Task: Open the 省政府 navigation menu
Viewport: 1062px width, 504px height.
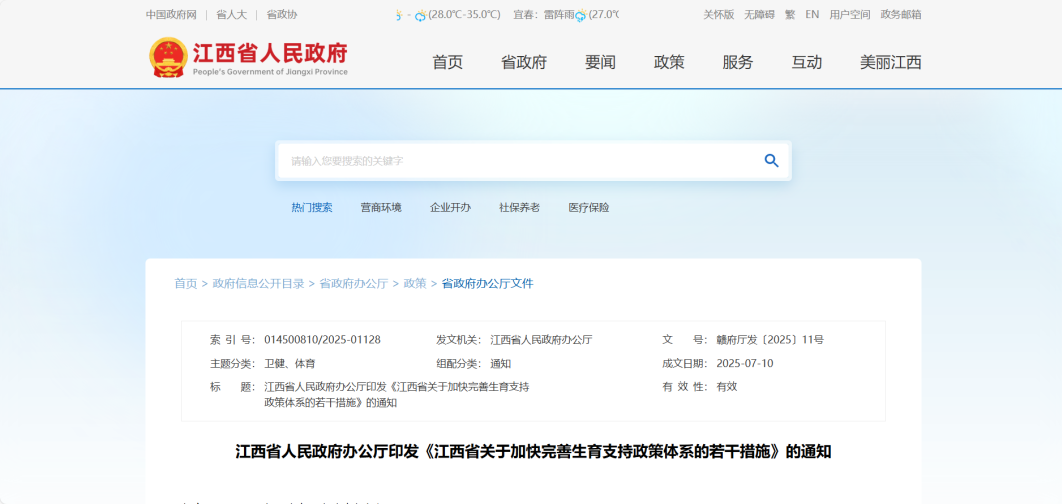Action: pos(523,62)
